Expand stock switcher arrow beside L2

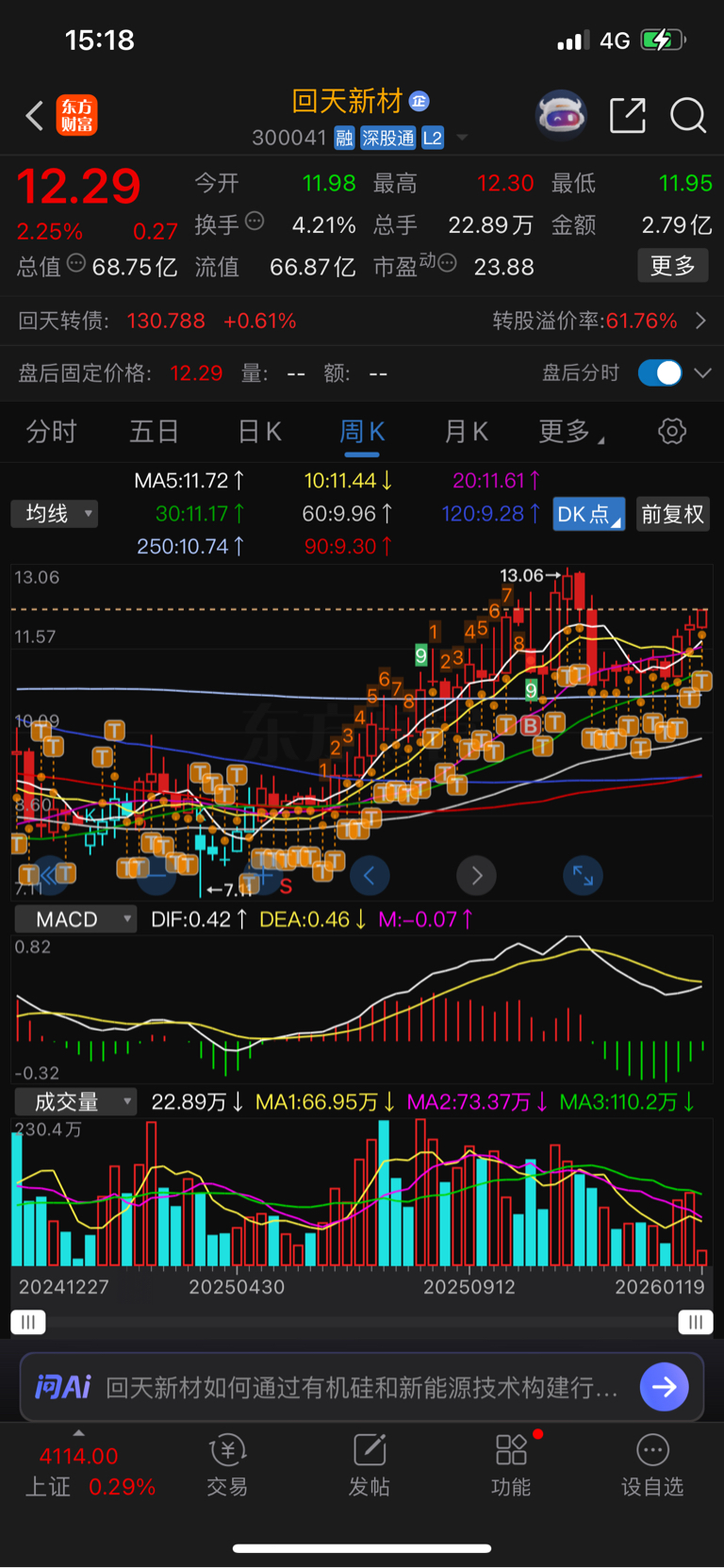click(x=462, y=138)
